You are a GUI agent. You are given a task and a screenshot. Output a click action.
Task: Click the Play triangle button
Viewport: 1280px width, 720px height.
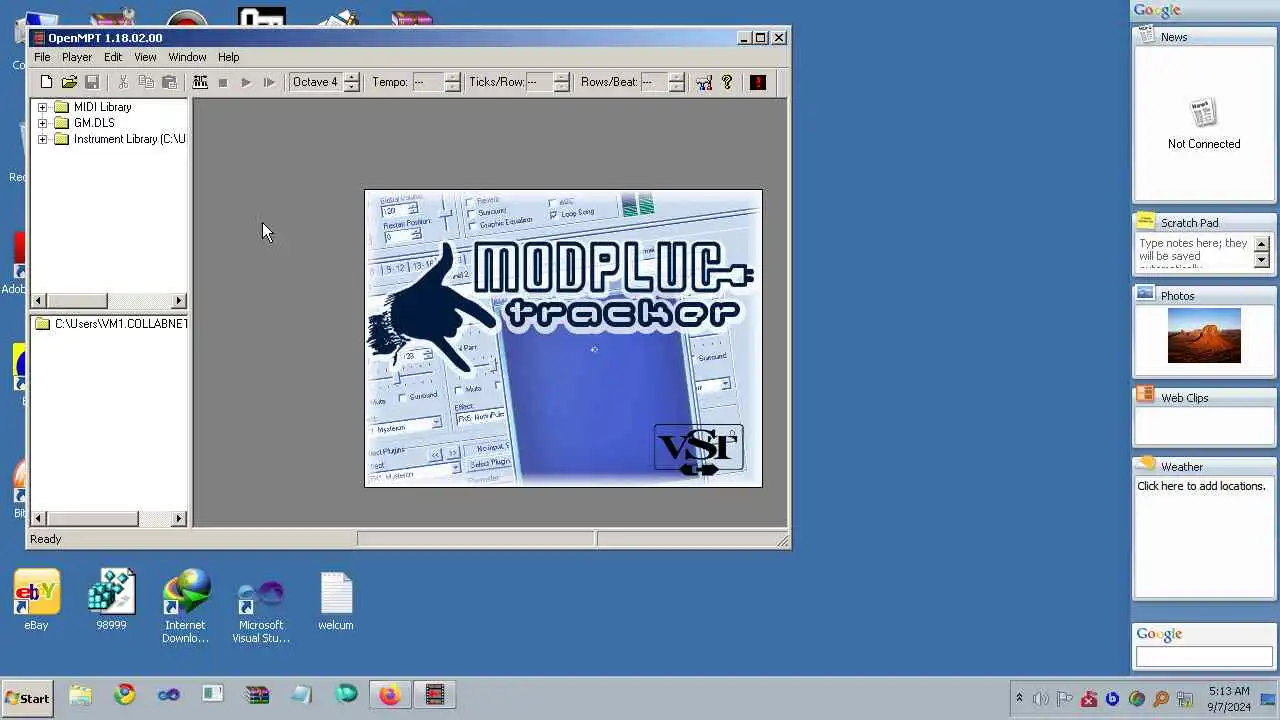(x=246, y=82)
